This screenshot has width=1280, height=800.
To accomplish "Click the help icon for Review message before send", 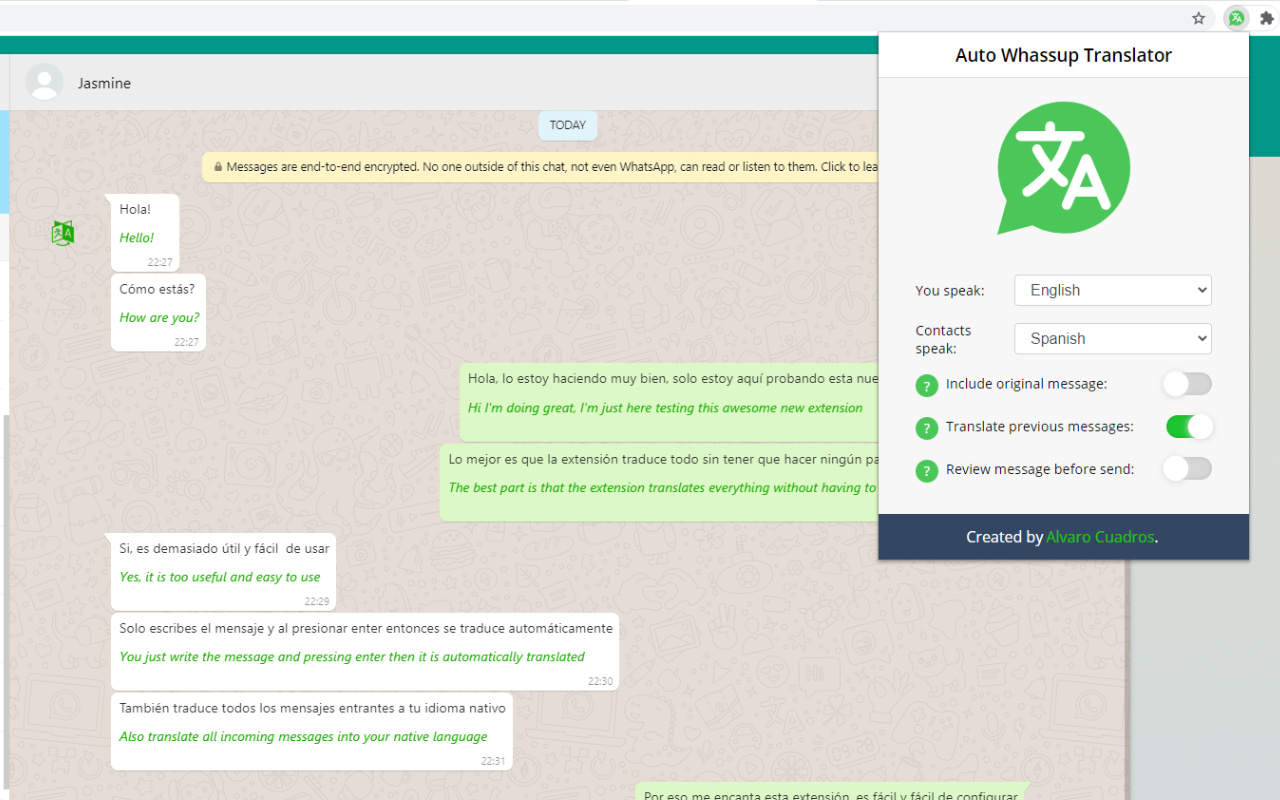I will 926,469.
